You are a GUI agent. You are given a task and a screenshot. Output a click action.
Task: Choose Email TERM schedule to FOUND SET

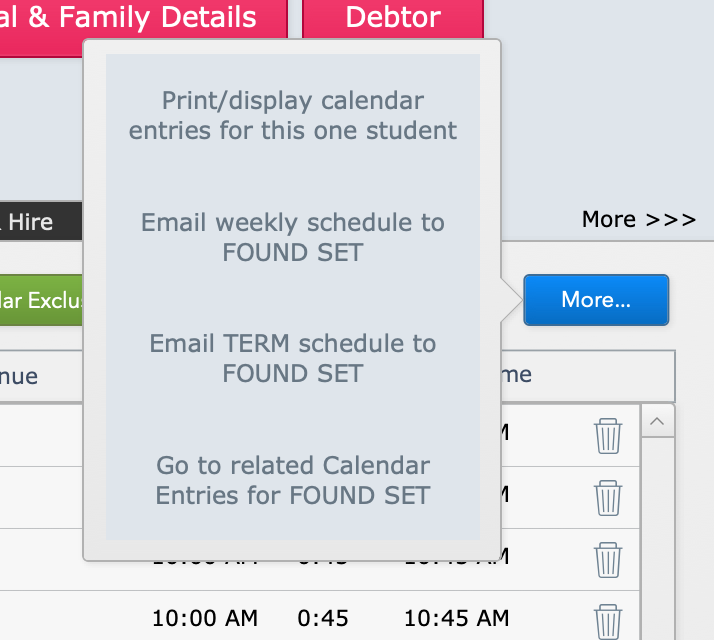tap(293, 358)
